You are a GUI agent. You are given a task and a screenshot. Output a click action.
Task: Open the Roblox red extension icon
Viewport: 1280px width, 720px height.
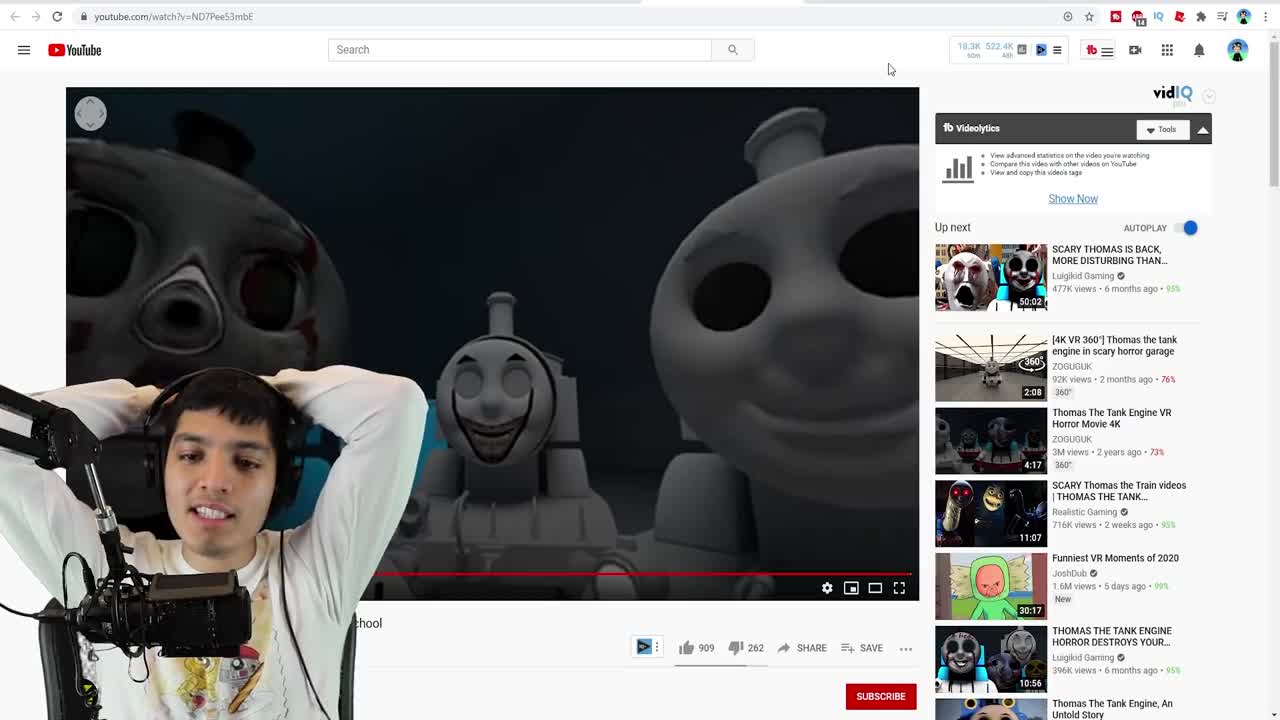coord(1180,16)
